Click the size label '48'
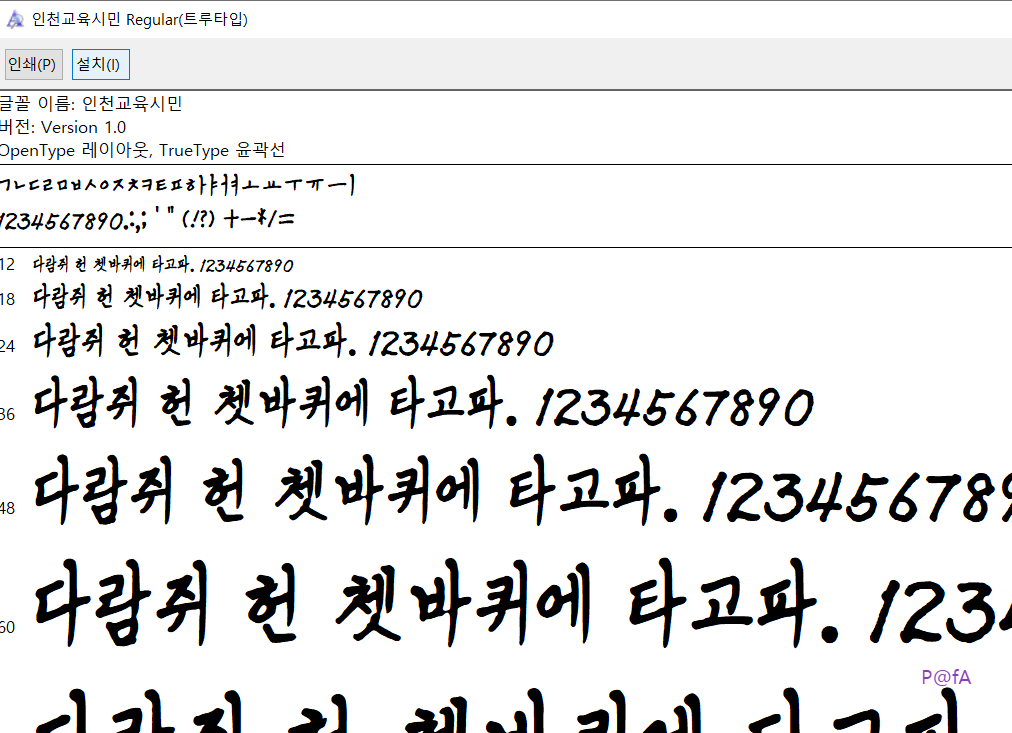Screen dimensions: 1012x733 coord(7,508)
